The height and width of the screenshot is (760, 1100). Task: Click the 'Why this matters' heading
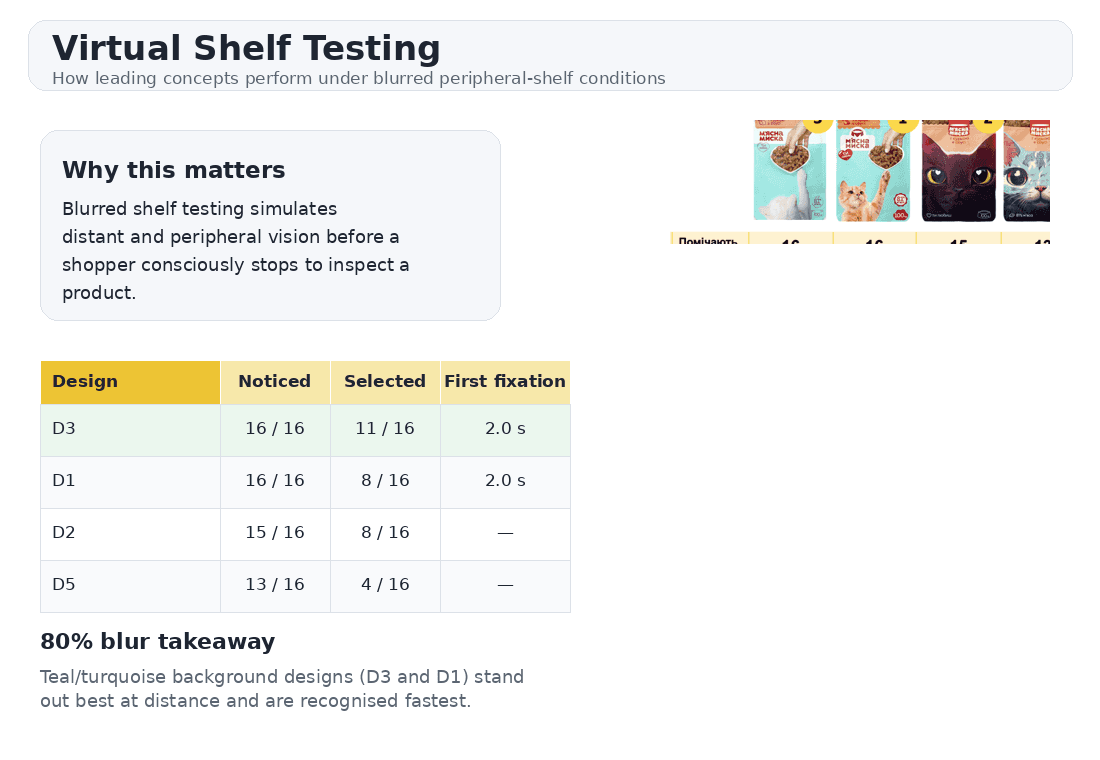pyautogui.click(x=174, y=170)
